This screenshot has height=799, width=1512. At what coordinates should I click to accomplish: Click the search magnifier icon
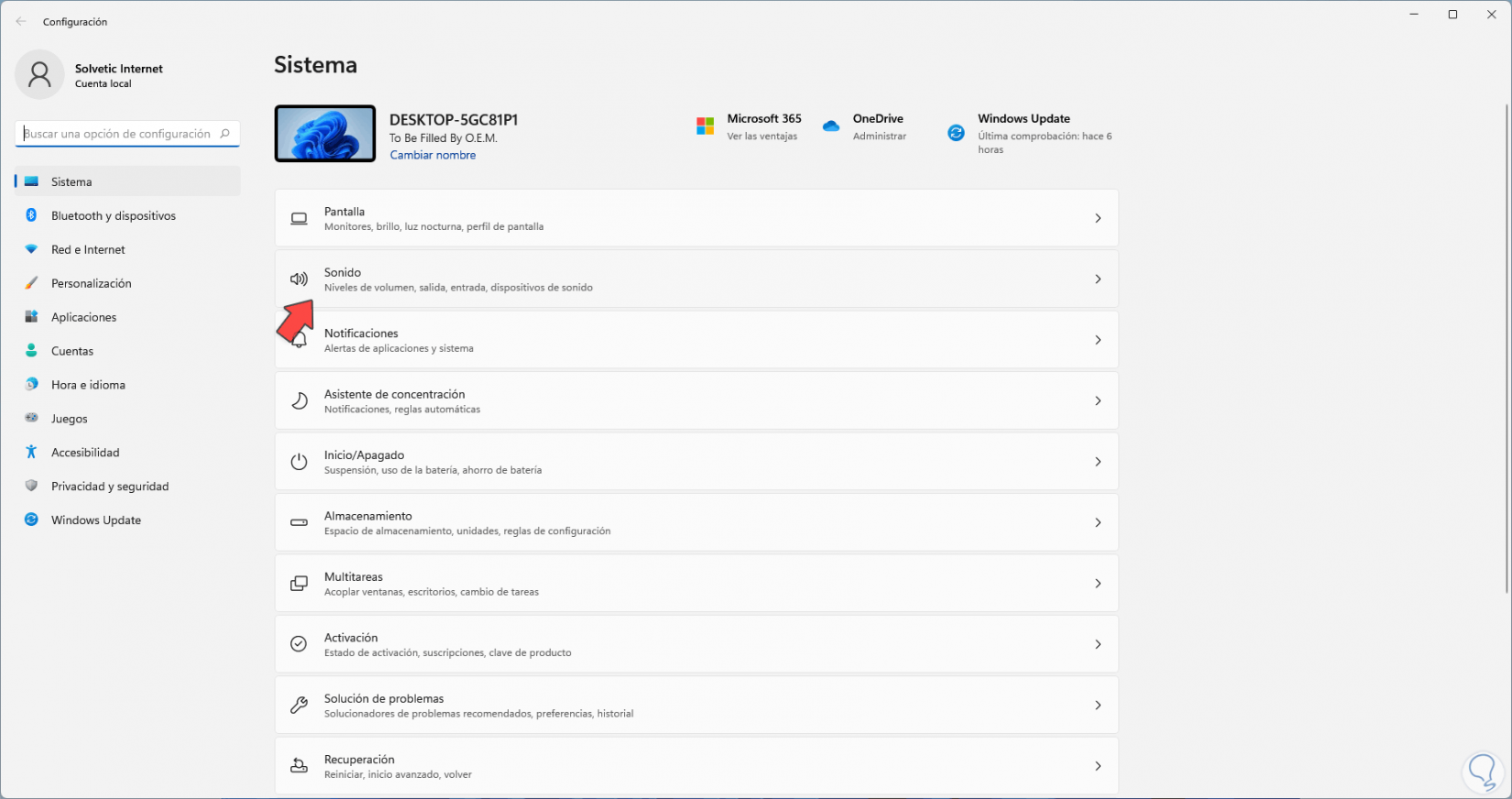pyautogui.click(x=225, y=134)
